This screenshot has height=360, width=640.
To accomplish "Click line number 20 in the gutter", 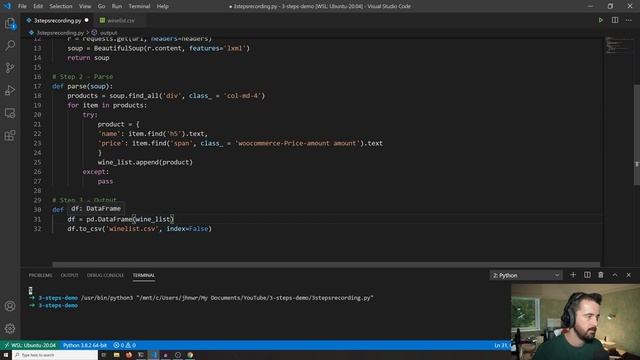I will click(x=37, y=115).
